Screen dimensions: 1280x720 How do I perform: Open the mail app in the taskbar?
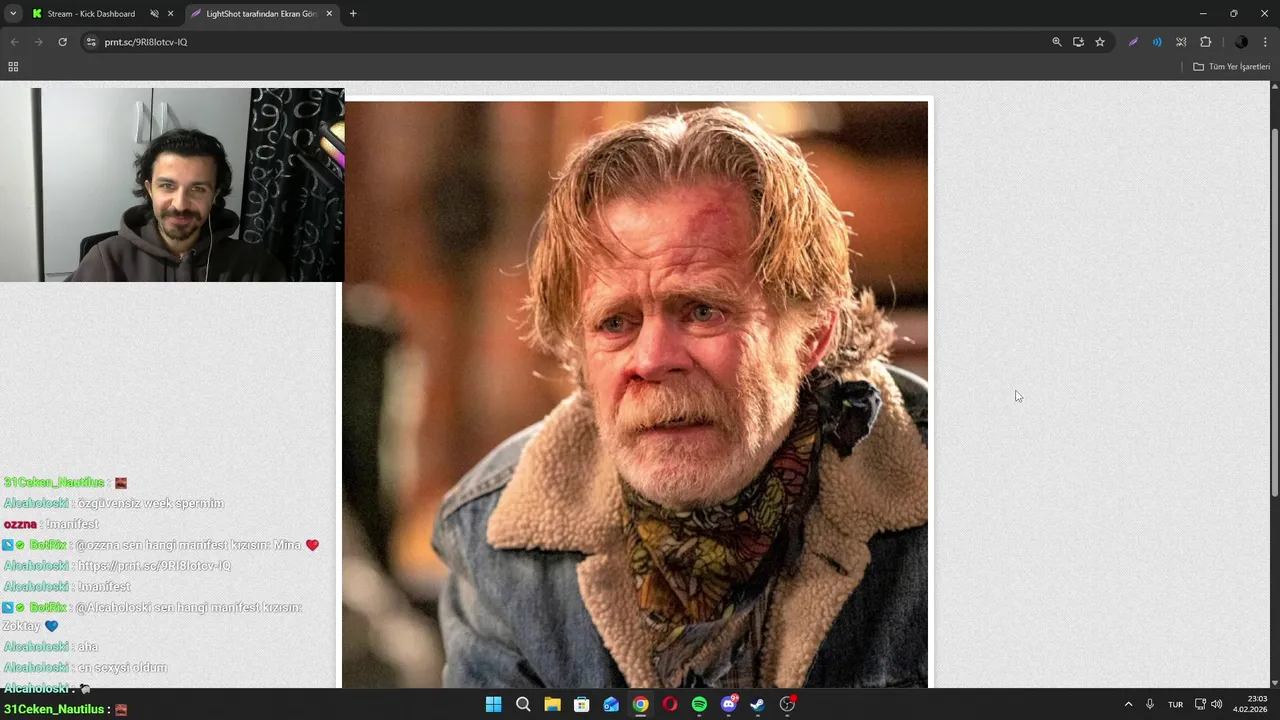pos(611,704)
